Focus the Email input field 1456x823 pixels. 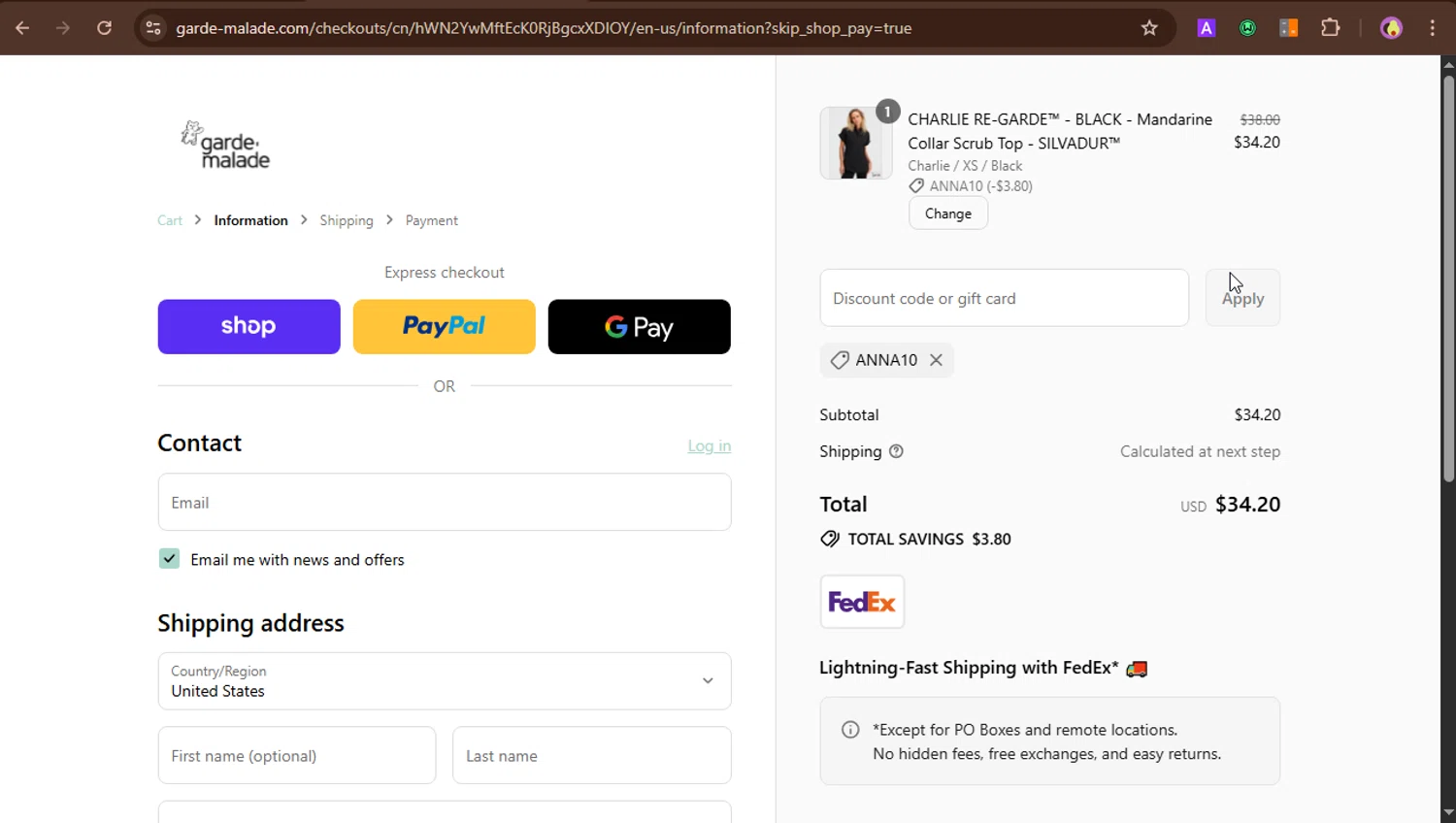[445, 502]
